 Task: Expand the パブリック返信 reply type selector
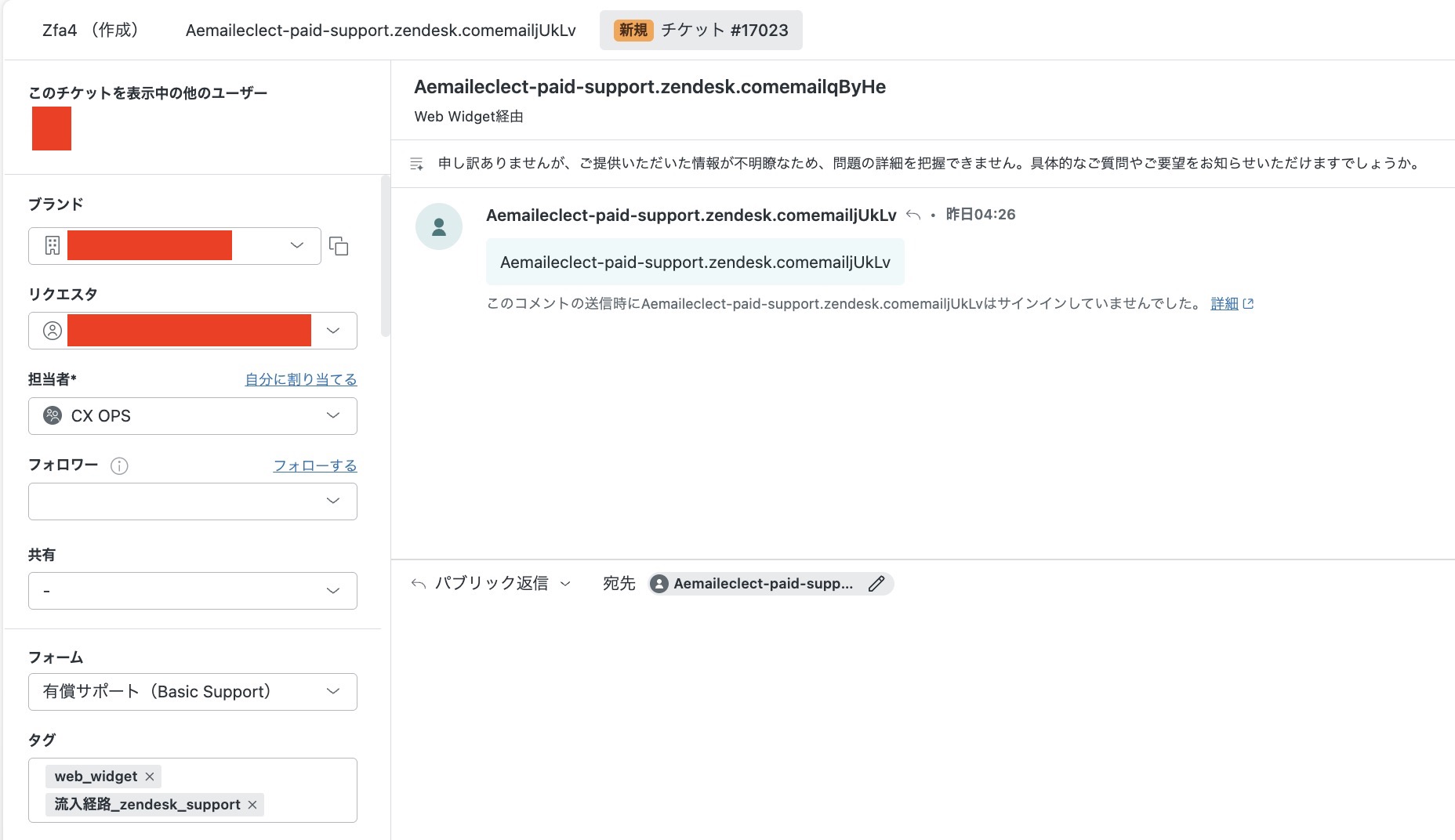click(492, 584)
